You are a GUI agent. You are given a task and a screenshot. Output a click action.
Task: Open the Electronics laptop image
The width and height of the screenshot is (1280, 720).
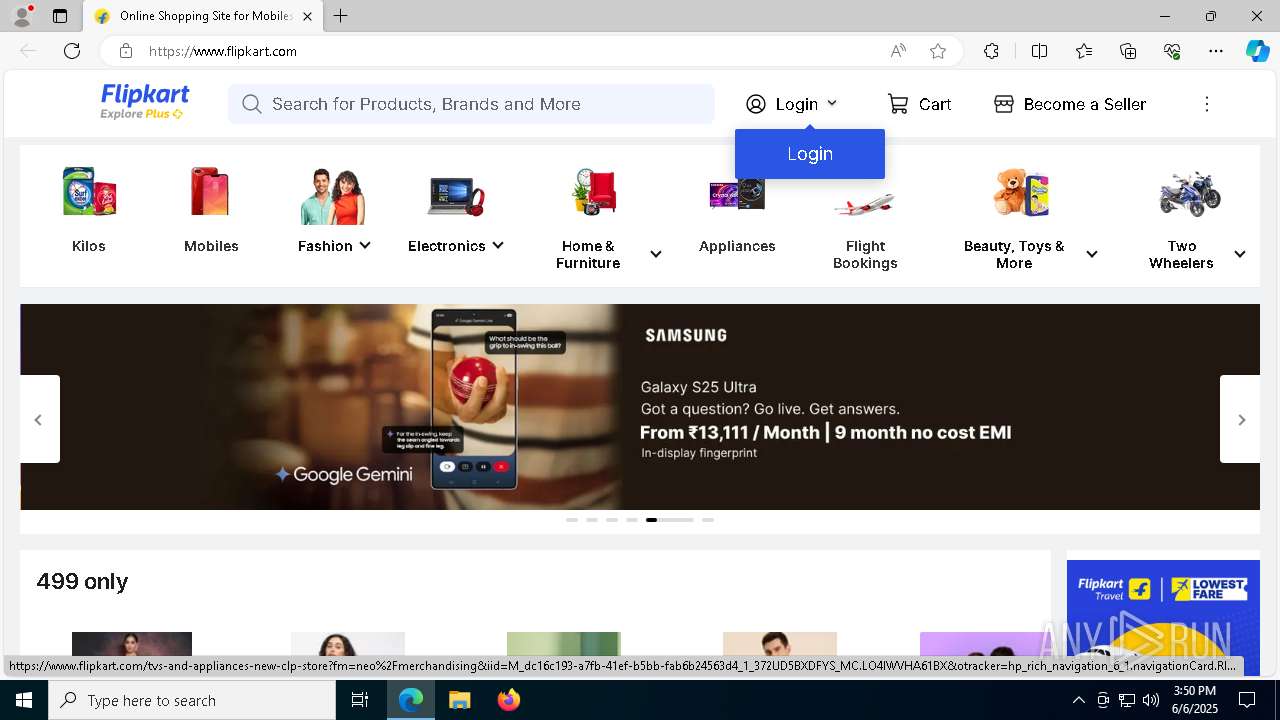pyautogui.click(x=455, y=195)
